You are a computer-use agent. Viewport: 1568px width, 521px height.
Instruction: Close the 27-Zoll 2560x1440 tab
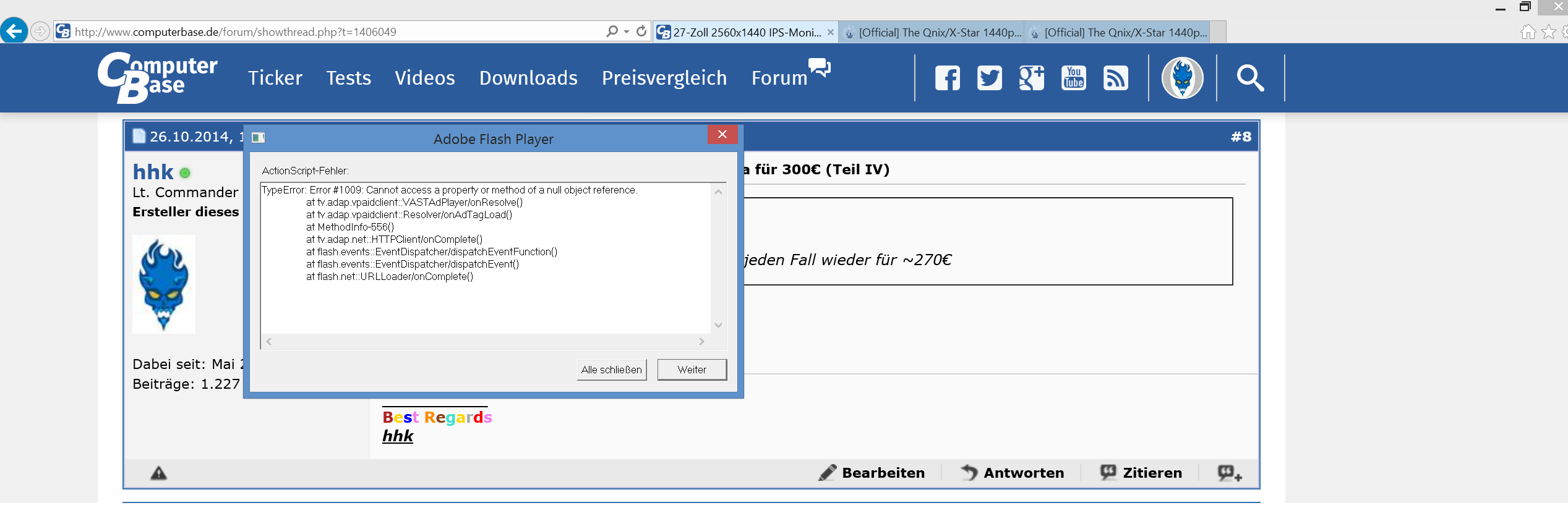pos(831,32)
